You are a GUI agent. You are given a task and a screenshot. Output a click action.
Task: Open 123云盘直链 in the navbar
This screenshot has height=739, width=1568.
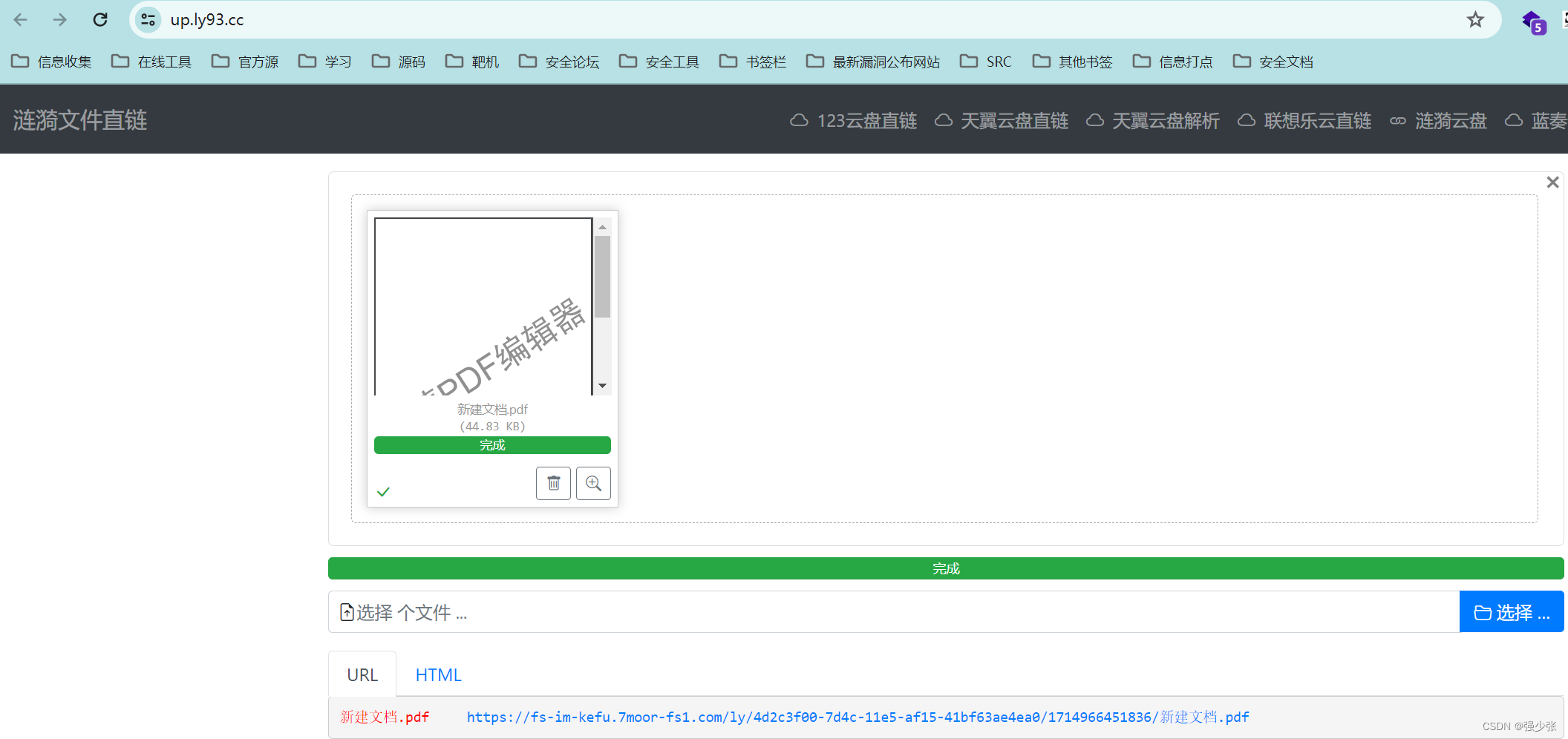tap(854, 120)
